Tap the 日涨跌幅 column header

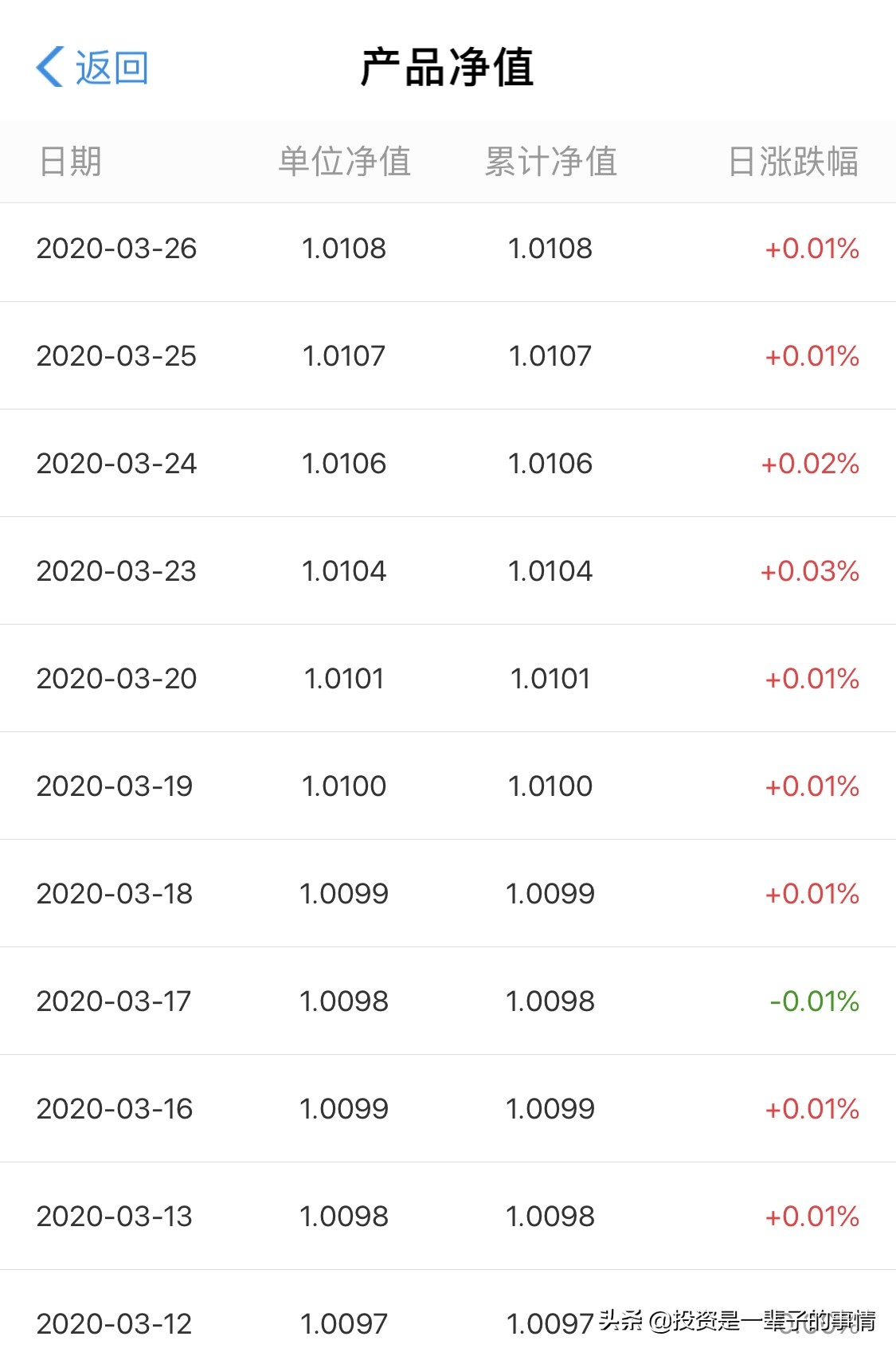tap(792, 162)
